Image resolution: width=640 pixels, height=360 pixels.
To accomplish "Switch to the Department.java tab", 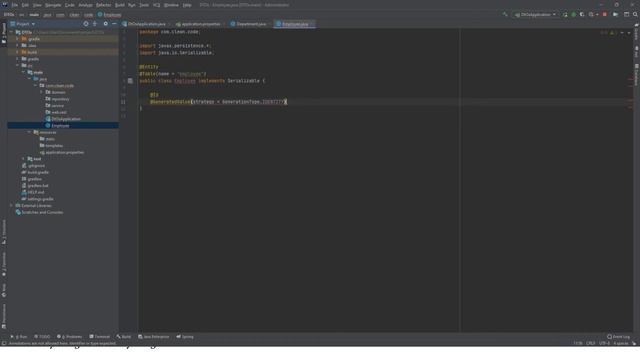I will (250, 24).
